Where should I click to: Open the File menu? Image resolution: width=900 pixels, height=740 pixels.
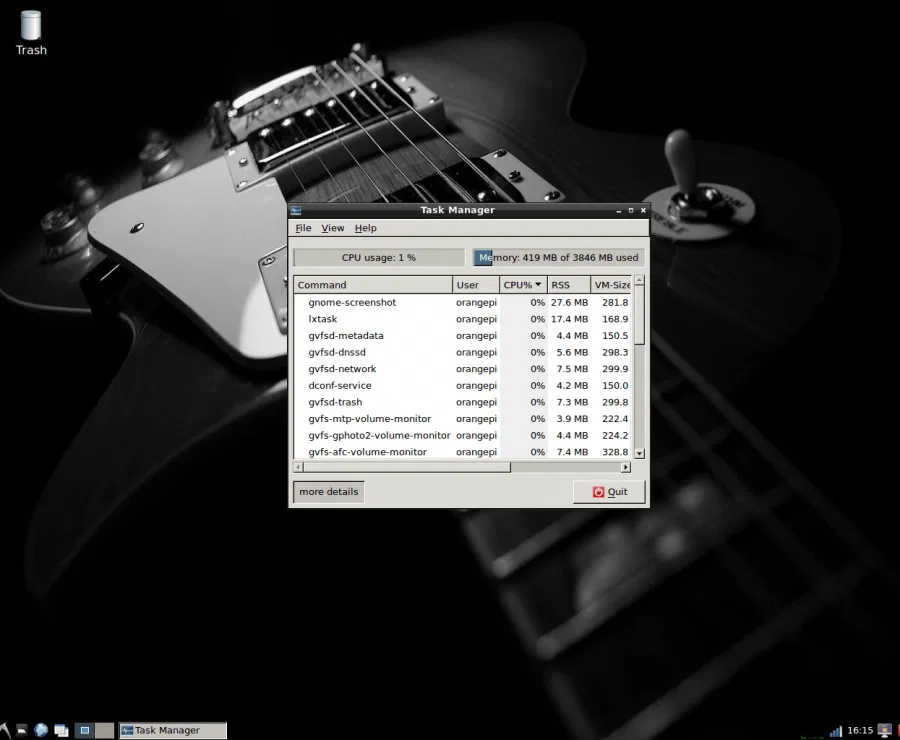click(x=303, y=228)
